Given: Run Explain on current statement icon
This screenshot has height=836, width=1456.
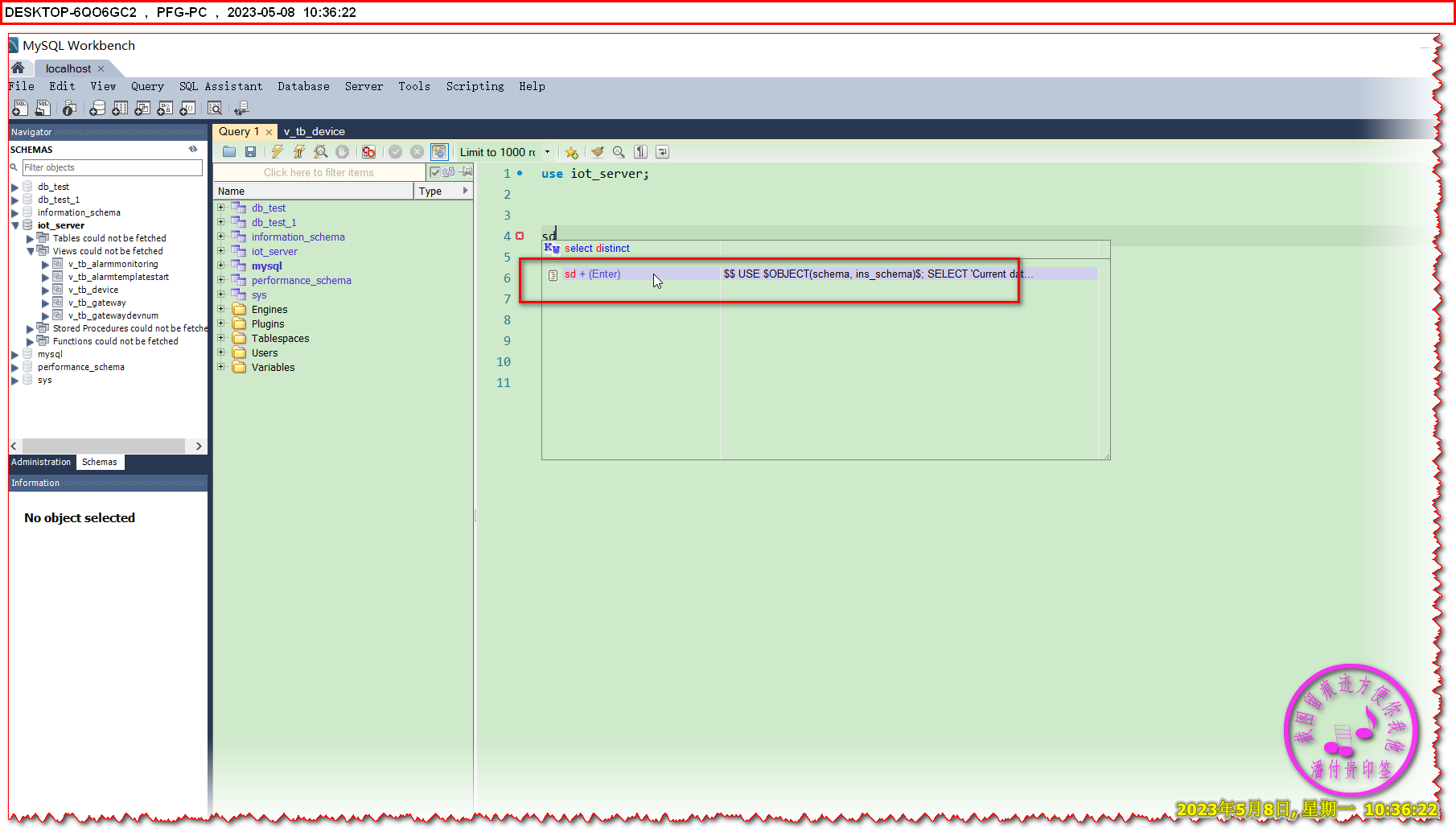Looking at the screenshot, I should 321,152.
